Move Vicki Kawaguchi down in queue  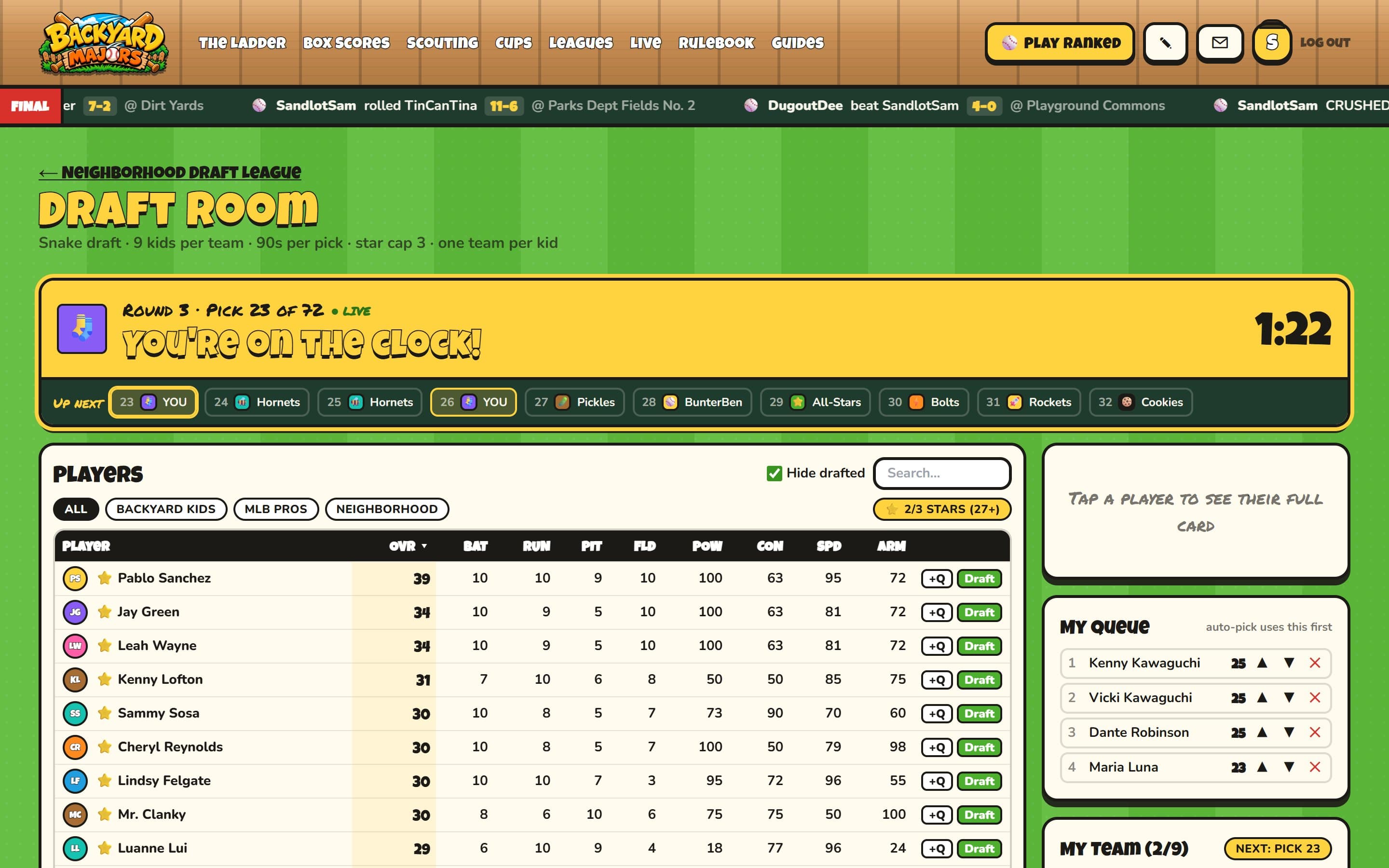(x=1289, y=697)
